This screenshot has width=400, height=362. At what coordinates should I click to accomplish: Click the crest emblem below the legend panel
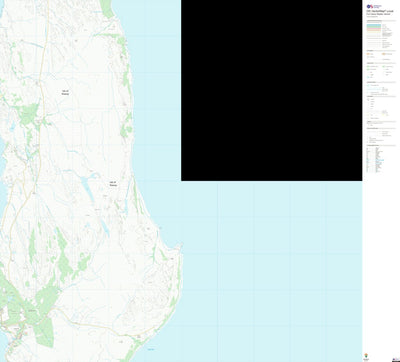[x=366, y=355]
